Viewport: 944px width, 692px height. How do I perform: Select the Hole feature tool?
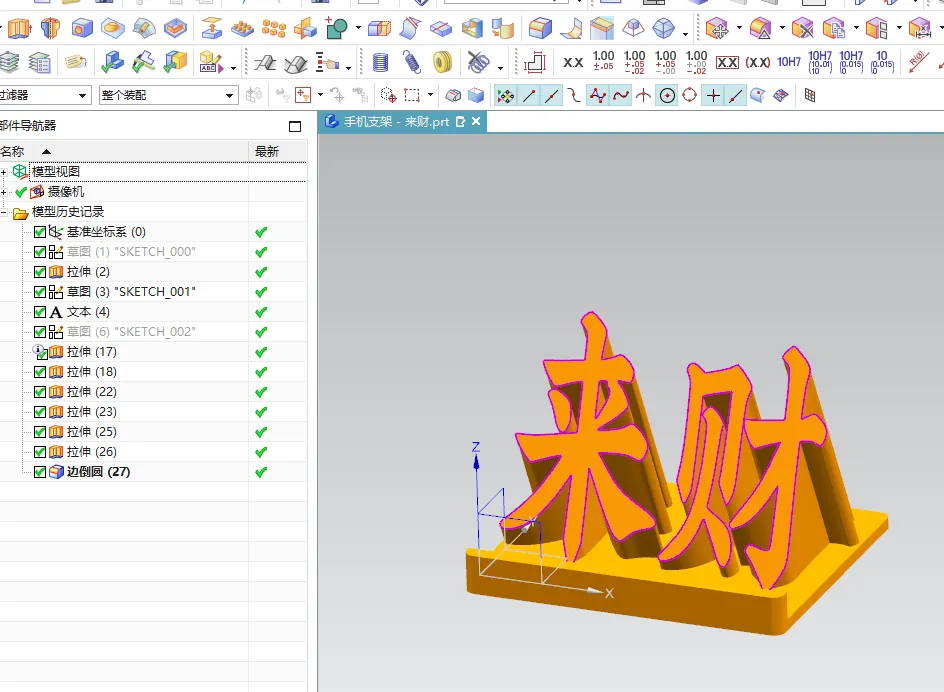click(82, 28)
